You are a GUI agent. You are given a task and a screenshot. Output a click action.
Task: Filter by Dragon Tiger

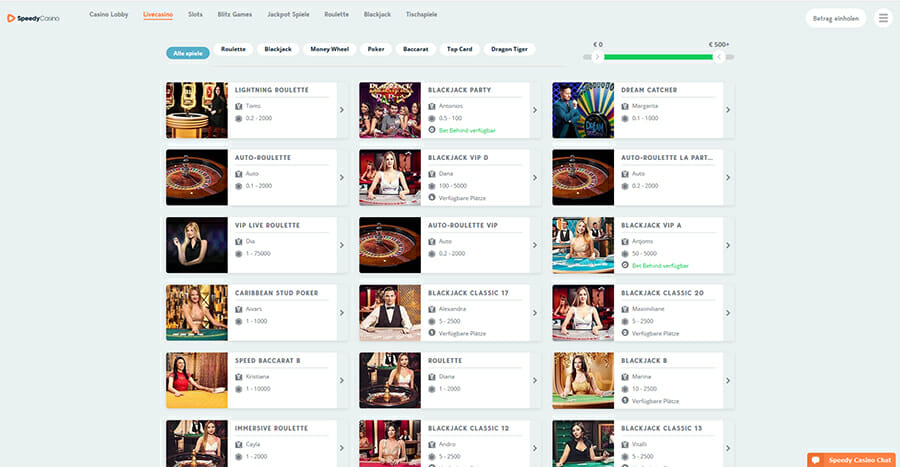(x=509, y=49)
